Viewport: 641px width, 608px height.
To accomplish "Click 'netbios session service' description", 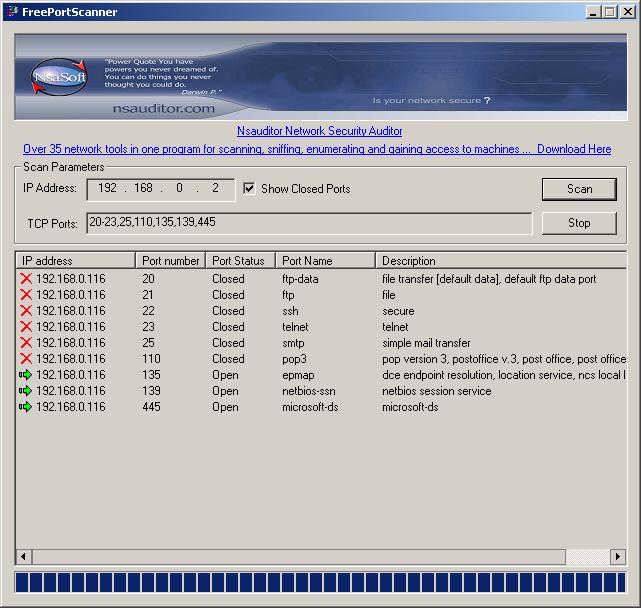I will (x=437, y=391).
